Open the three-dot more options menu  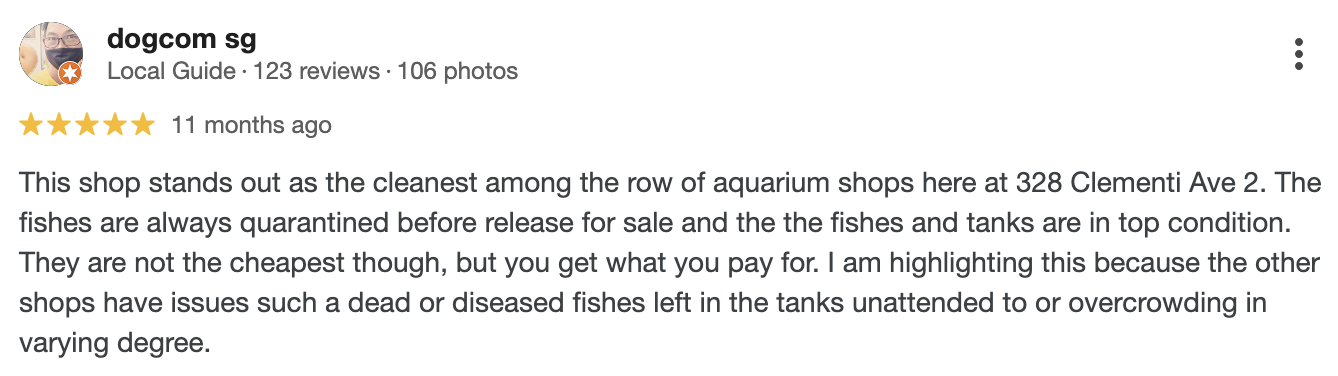click(1298, 54)
